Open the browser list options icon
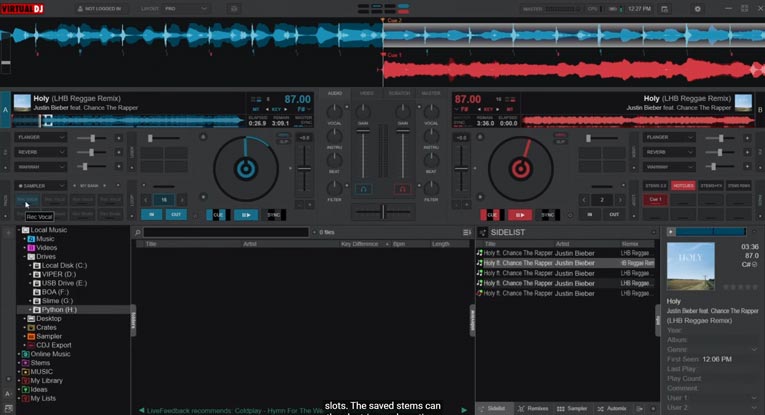 pos(466,232)
